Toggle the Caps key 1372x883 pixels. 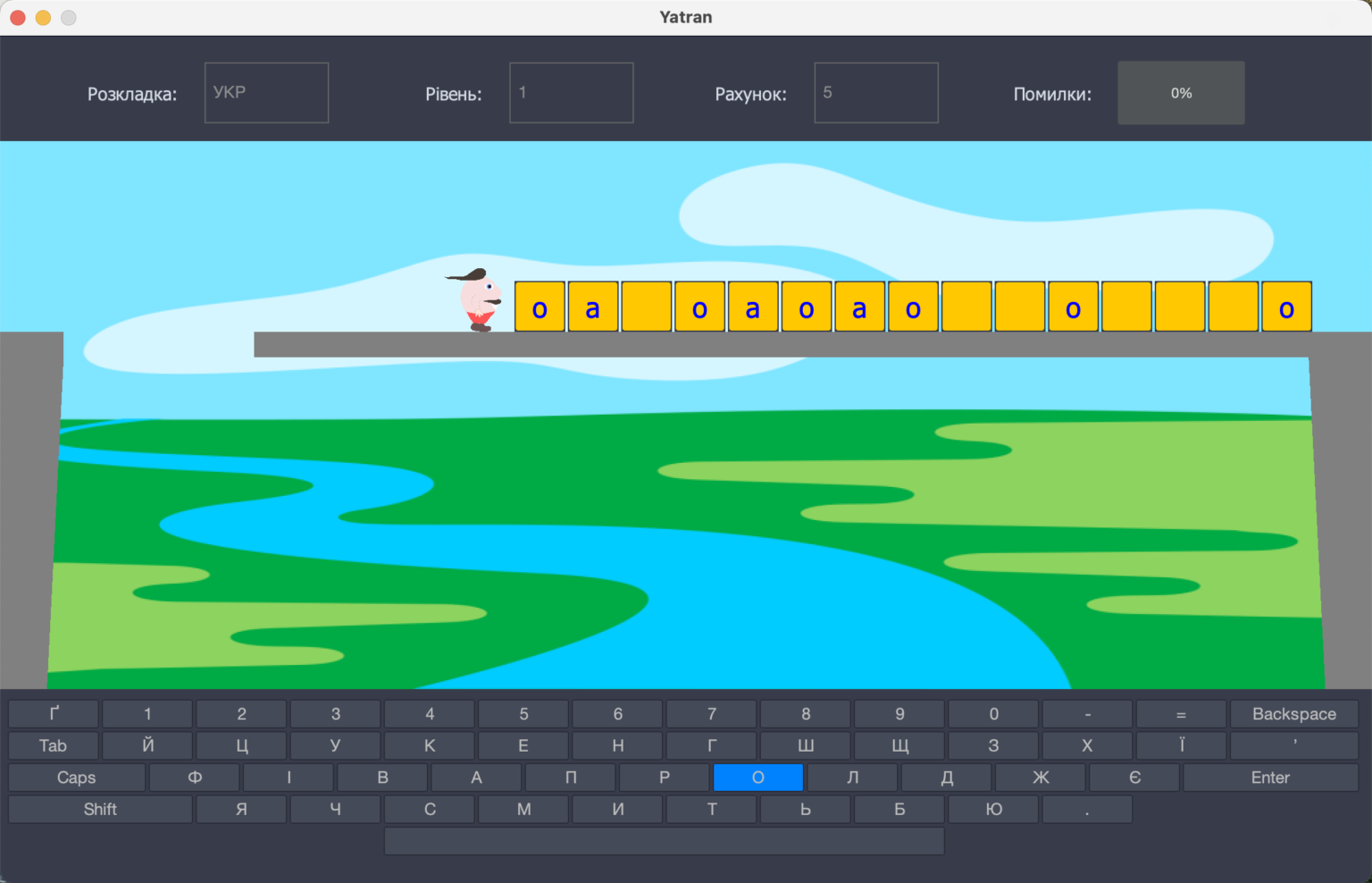pyautogui.click(x=77, y=778)
